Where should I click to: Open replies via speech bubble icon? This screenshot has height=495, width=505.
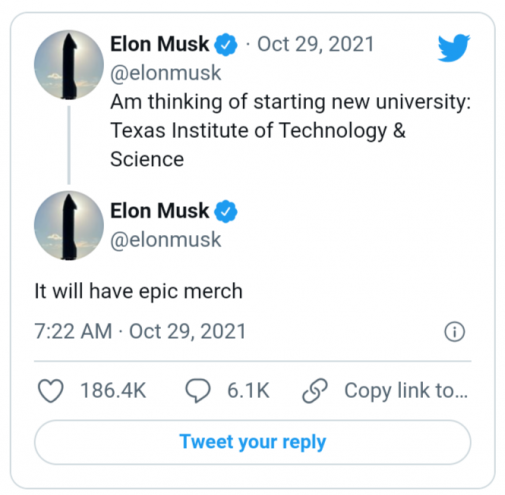point(198,391)
